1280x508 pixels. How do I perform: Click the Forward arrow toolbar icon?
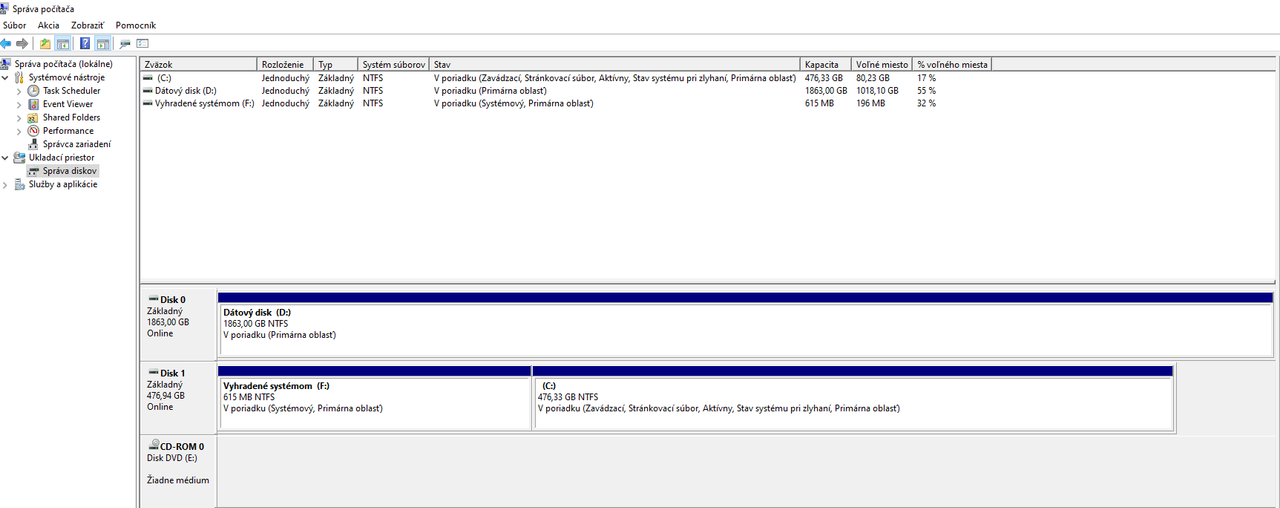point(22,43)
